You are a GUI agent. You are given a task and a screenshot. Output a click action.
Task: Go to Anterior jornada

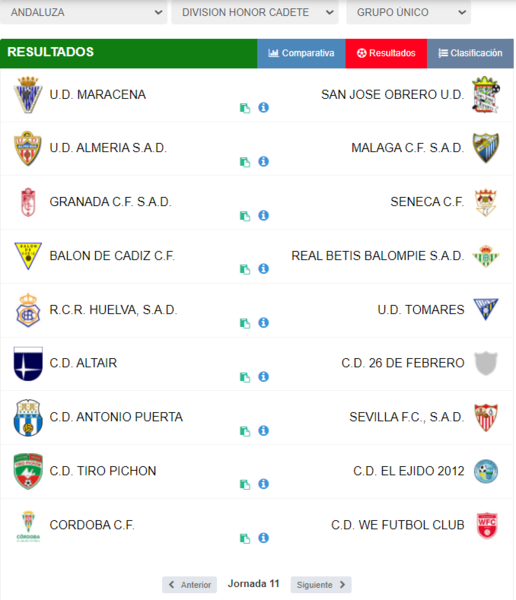[x=189, y=585]
